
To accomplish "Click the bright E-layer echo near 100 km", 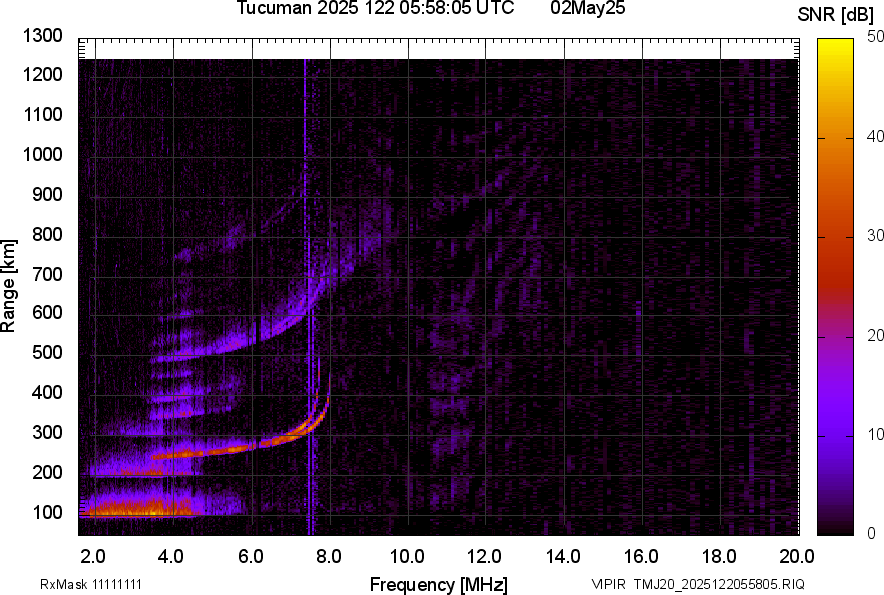I will 141,510.
